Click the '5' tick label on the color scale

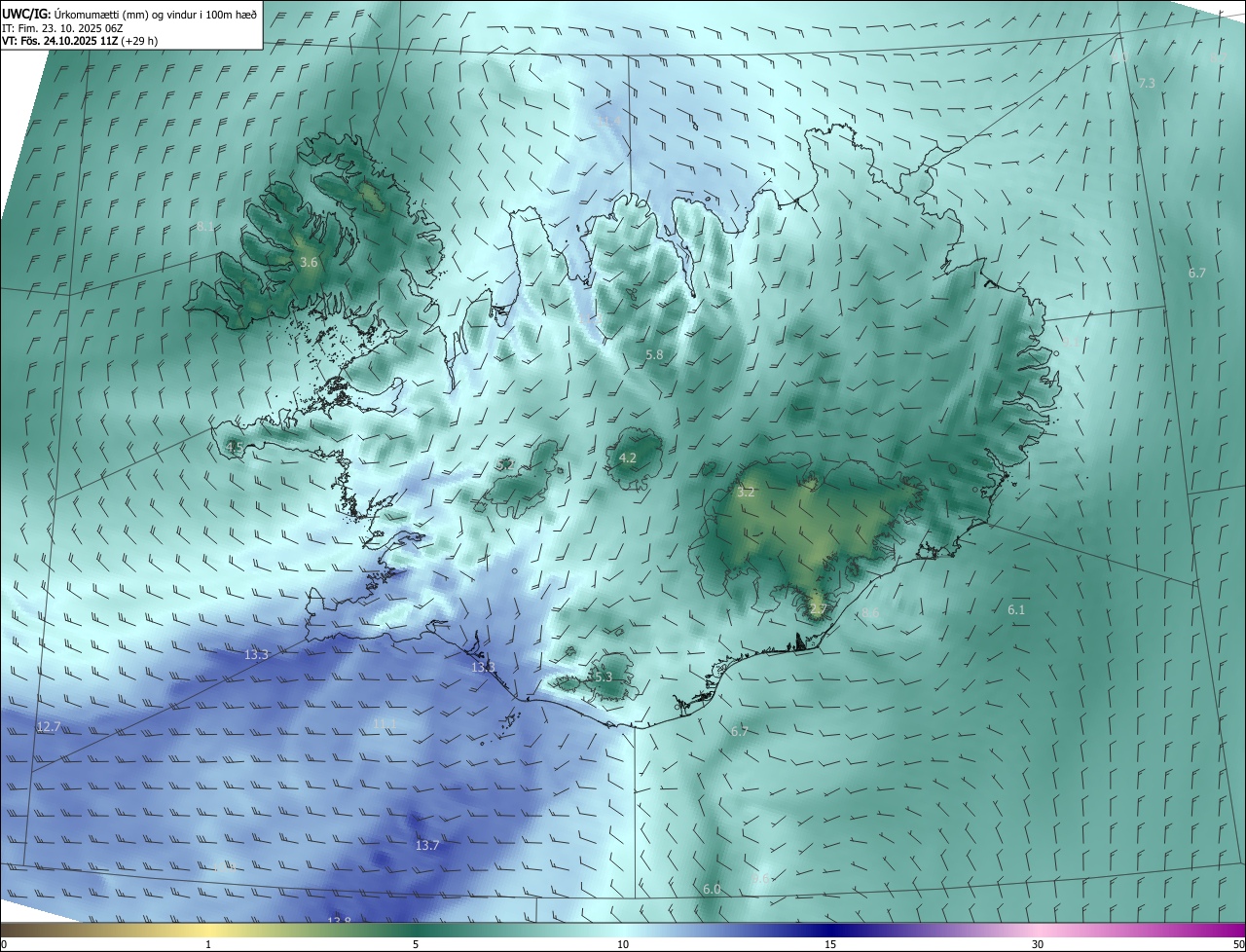[x=416, y=944]
